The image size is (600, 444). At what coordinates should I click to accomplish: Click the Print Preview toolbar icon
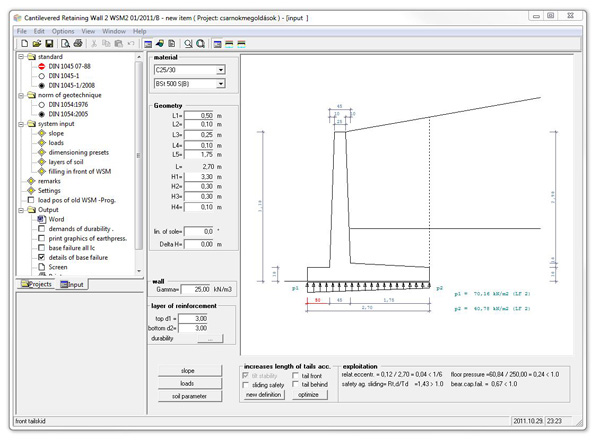(x=66, y=44)
